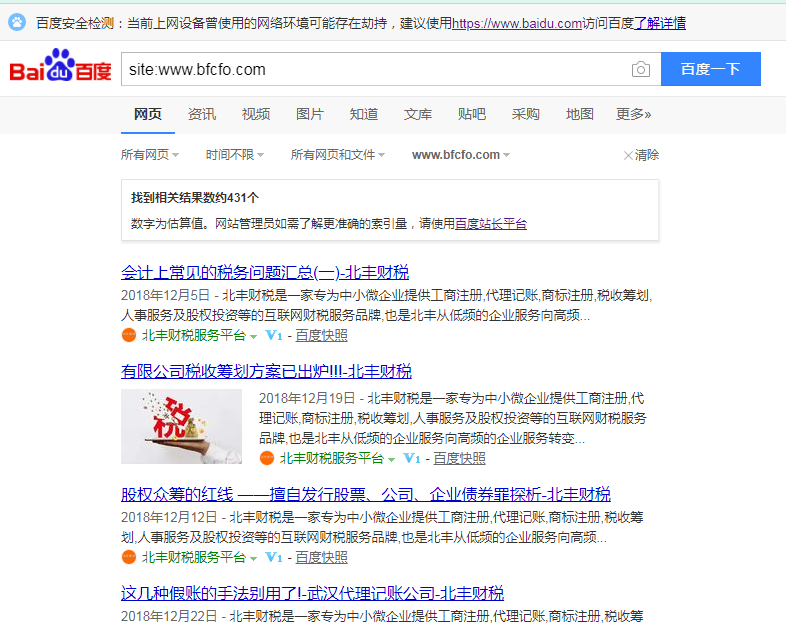Click V1 credit badge in first result
This screenshot has width=786, height=623.
coord(274,335)
